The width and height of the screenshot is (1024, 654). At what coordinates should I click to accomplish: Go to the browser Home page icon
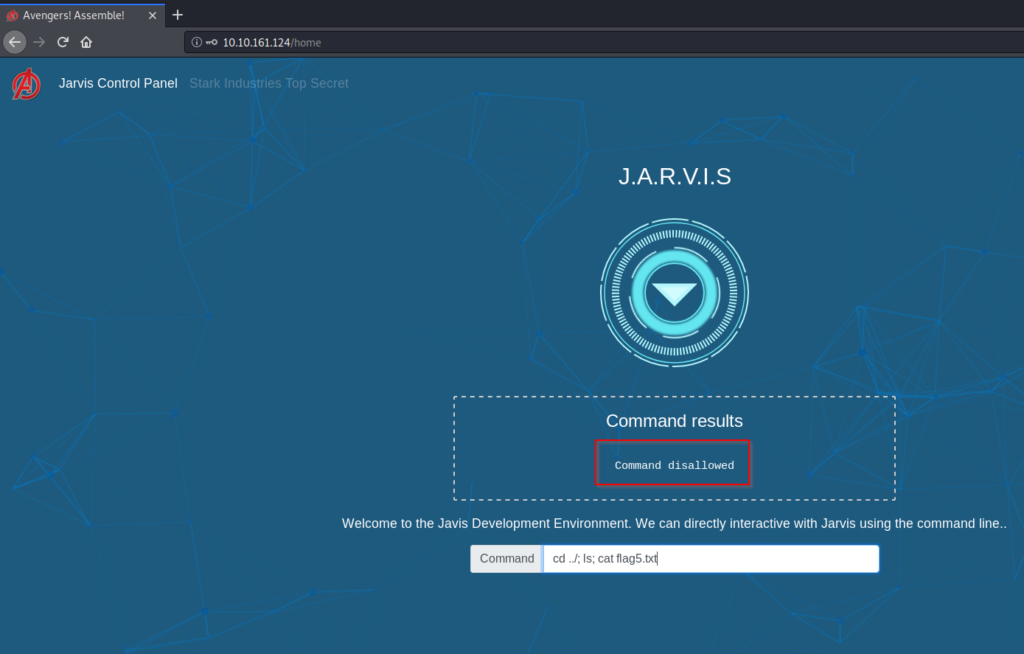click(x=87, y=42)
